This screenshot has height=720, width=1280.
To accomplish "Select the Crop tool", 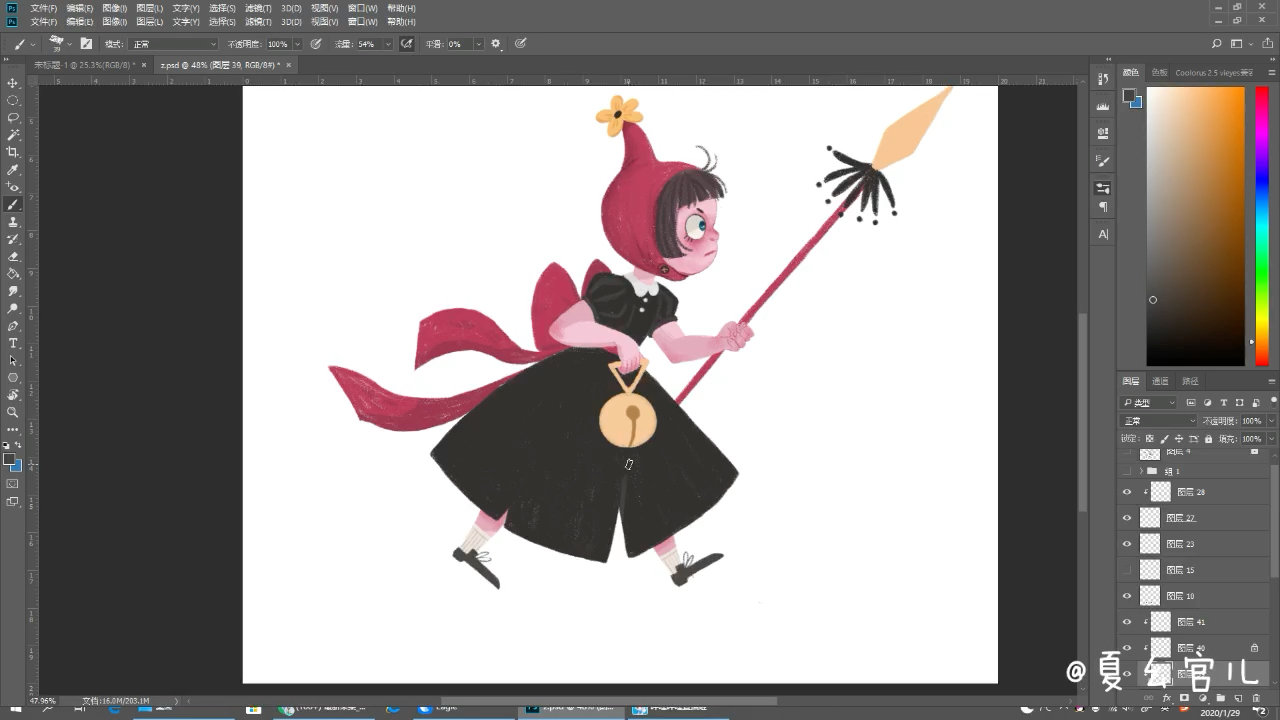I will (x=13, y=152).
